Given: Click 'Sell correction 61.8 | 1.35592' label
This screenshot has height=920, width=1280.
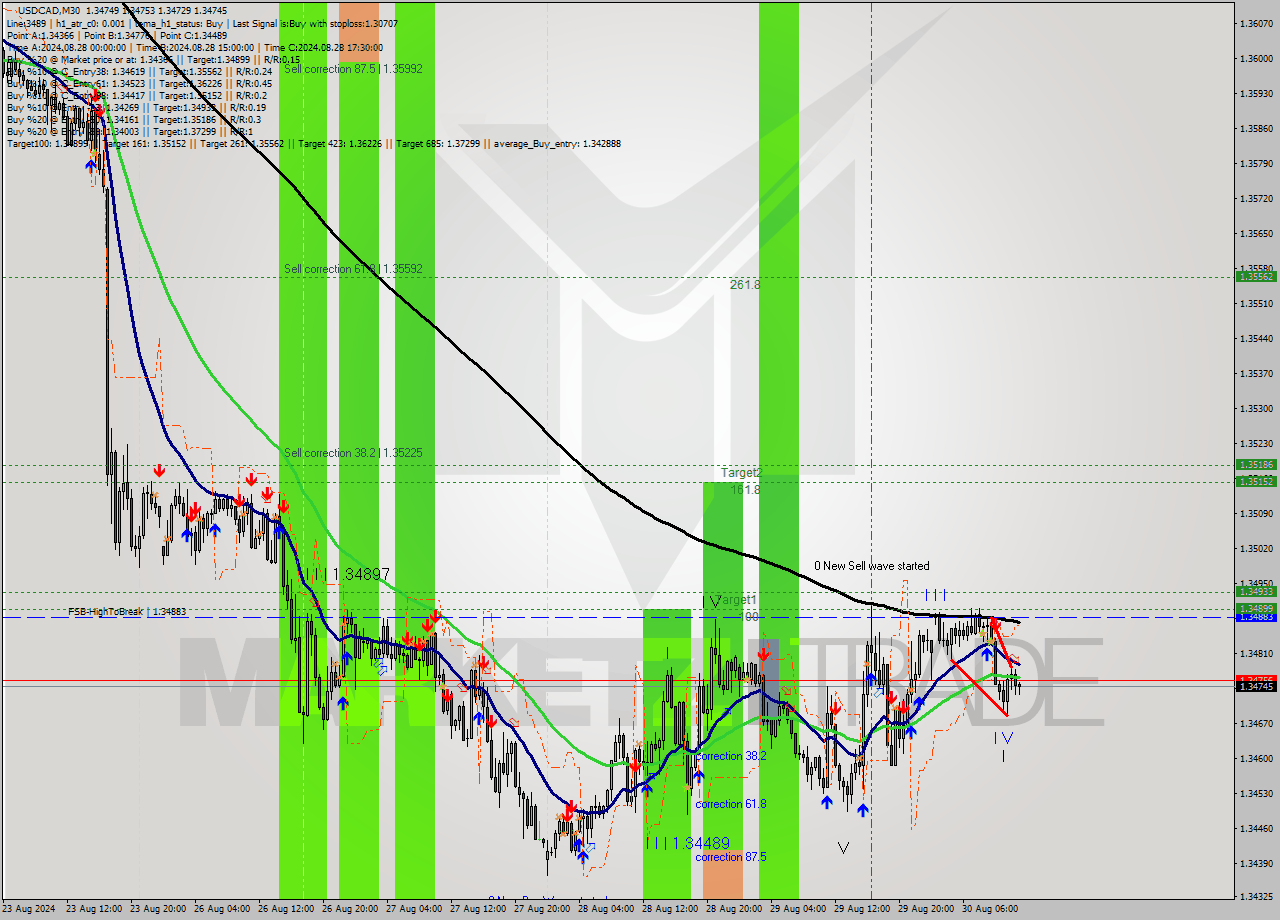Looking at the screenshot, I should pos(352,269).
